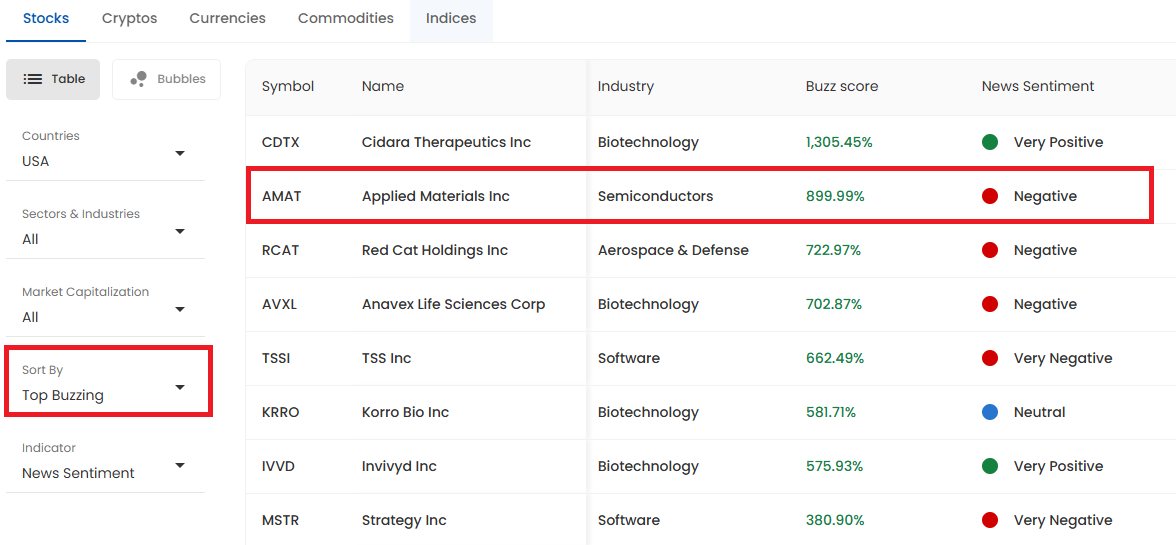The width and height of the screenshot is (1176, 545).
Task: Open the Indices tab
Action: click(x=451, y=19)
